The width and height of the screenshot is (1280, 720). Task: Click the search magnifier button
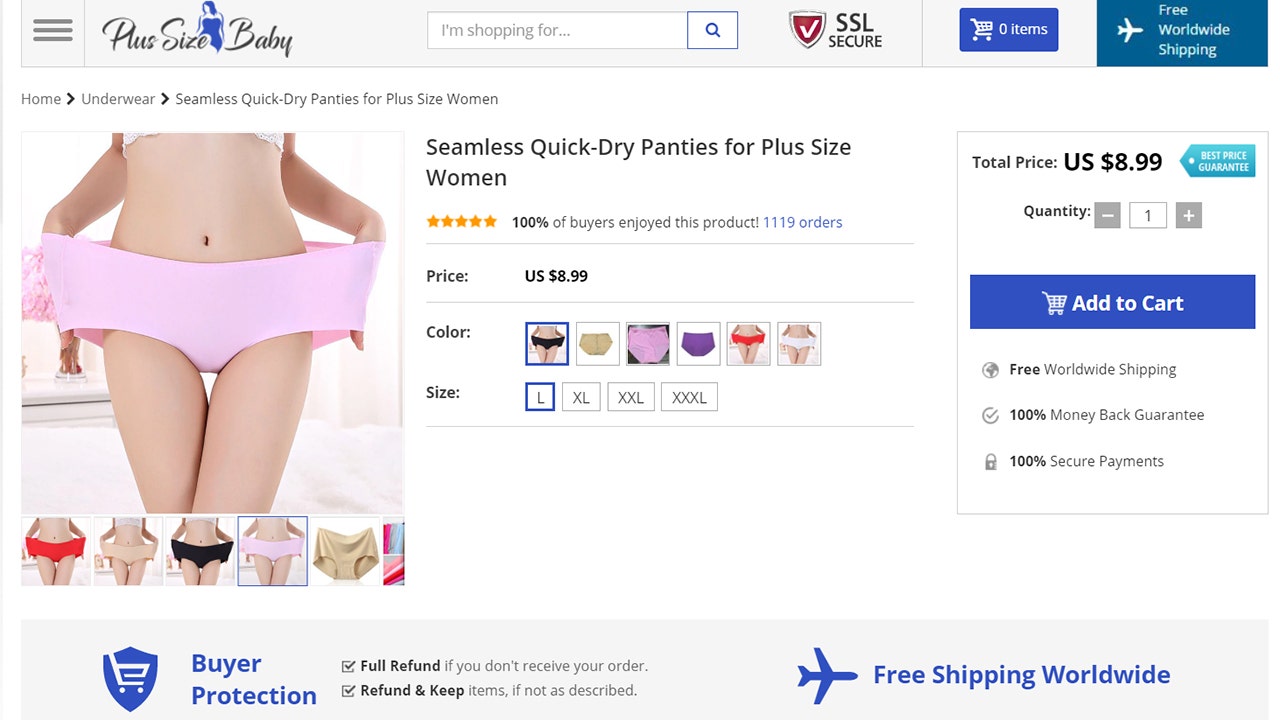[712, 30]
